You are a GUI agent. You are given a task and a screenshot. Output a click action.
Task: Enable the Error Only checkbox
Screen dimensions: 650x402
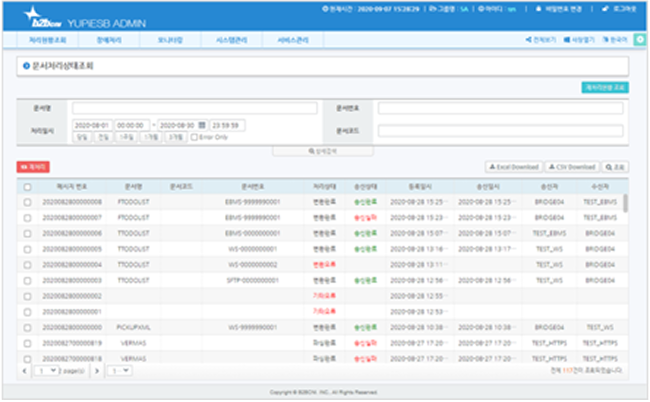(x=194, y=138)
